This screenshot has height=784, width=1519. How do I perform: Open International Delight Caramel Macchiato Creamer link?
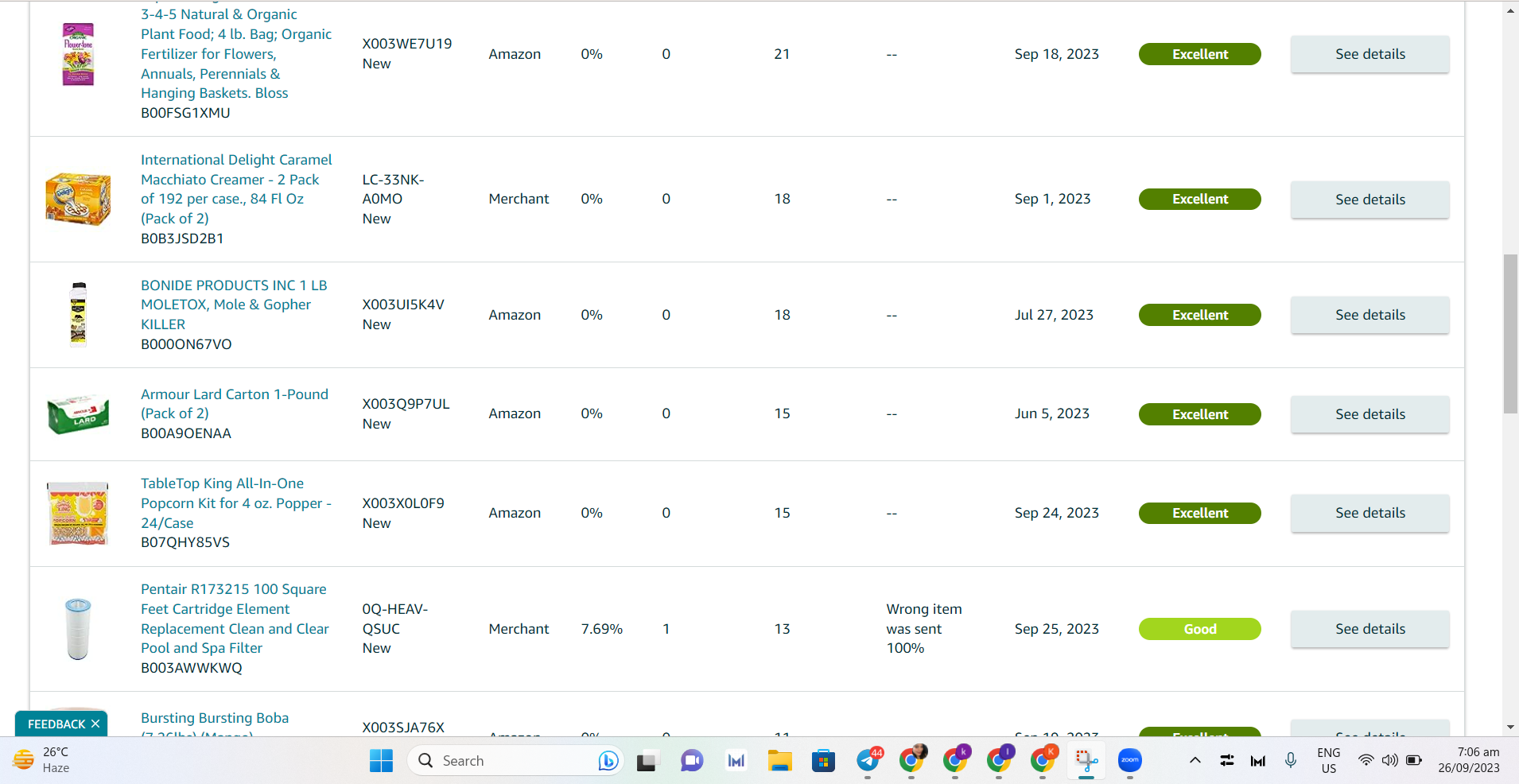click(x=236, y=189)
